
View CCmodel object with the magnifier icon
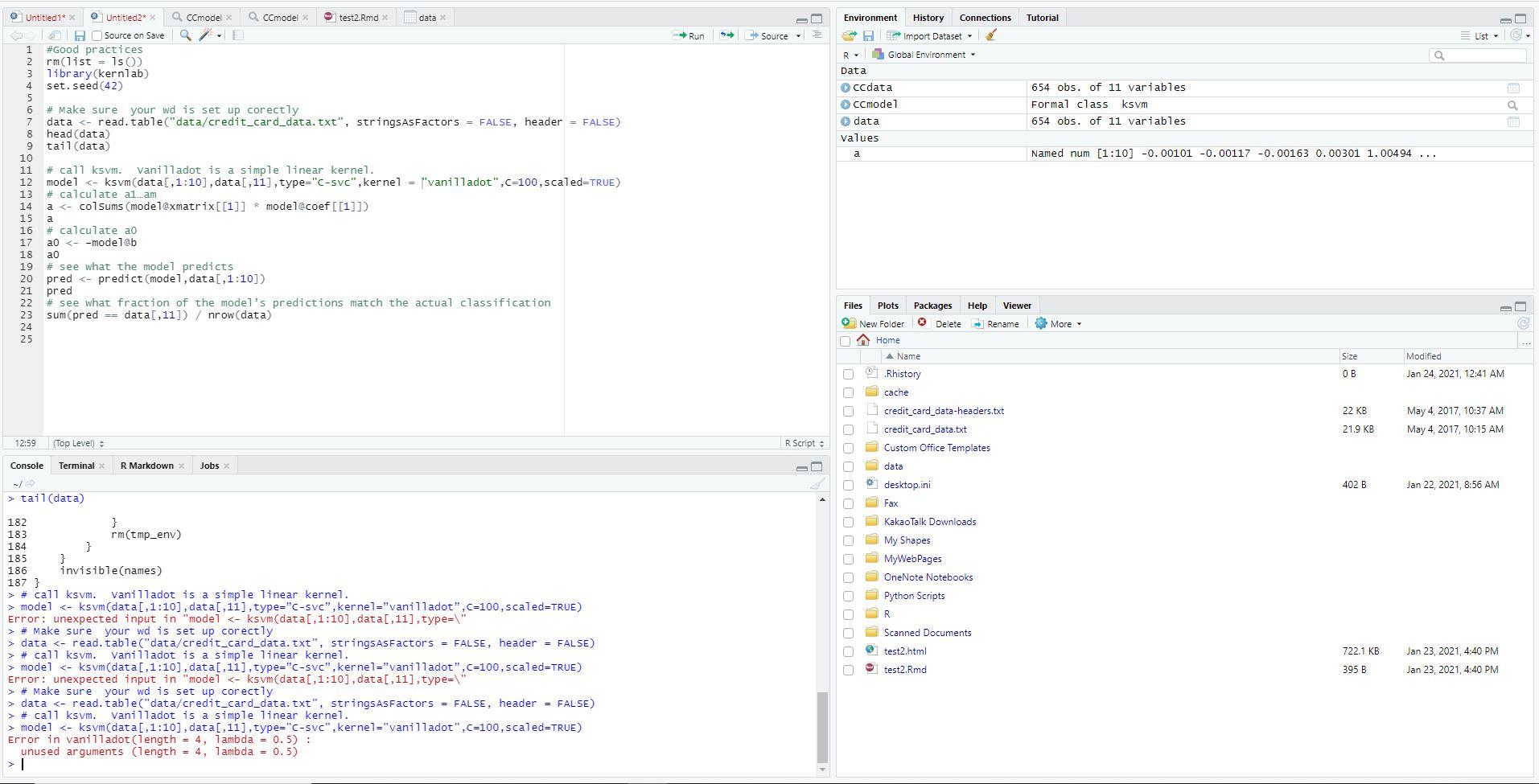click(x=1512, y=105)
